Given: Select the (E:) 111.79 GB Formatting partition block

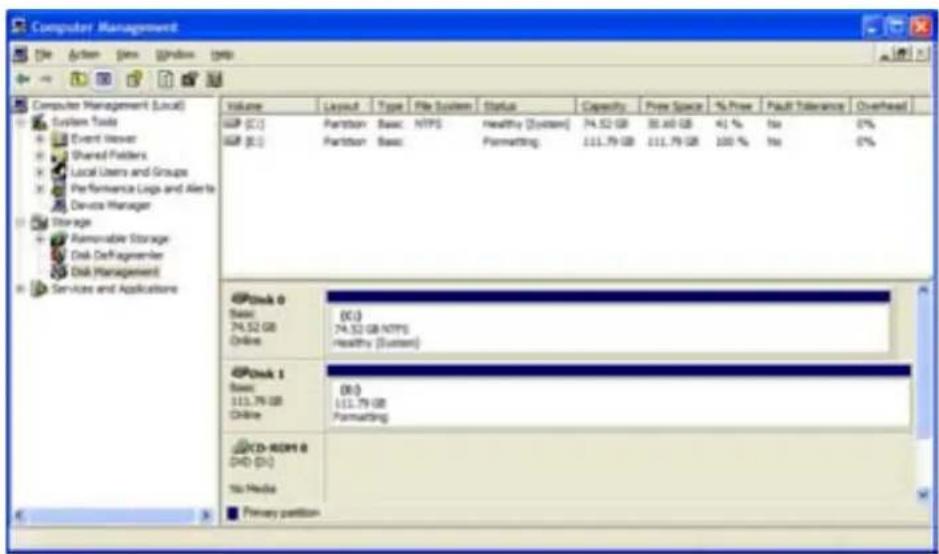Looking at the screenshot, I should coord(619,396).
